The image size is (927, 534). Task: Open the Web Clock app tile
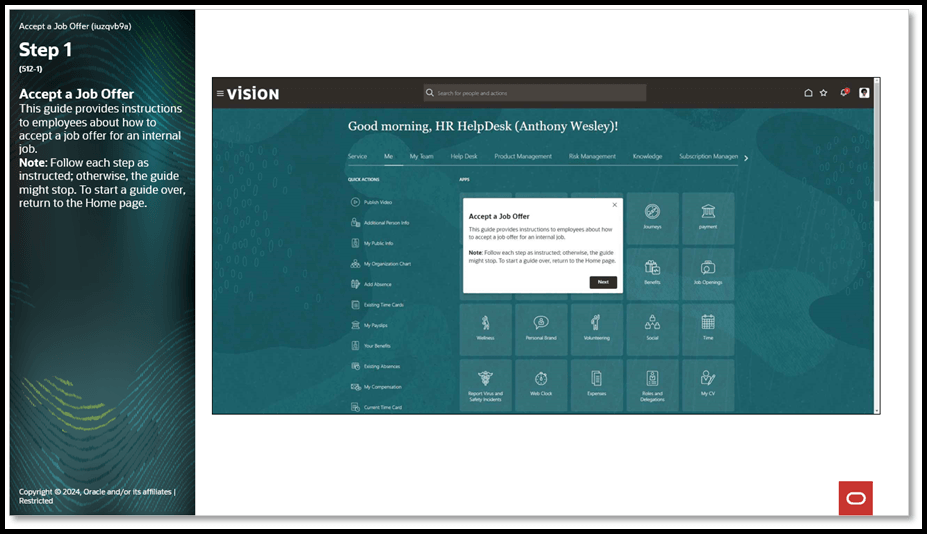click(541, 385)
